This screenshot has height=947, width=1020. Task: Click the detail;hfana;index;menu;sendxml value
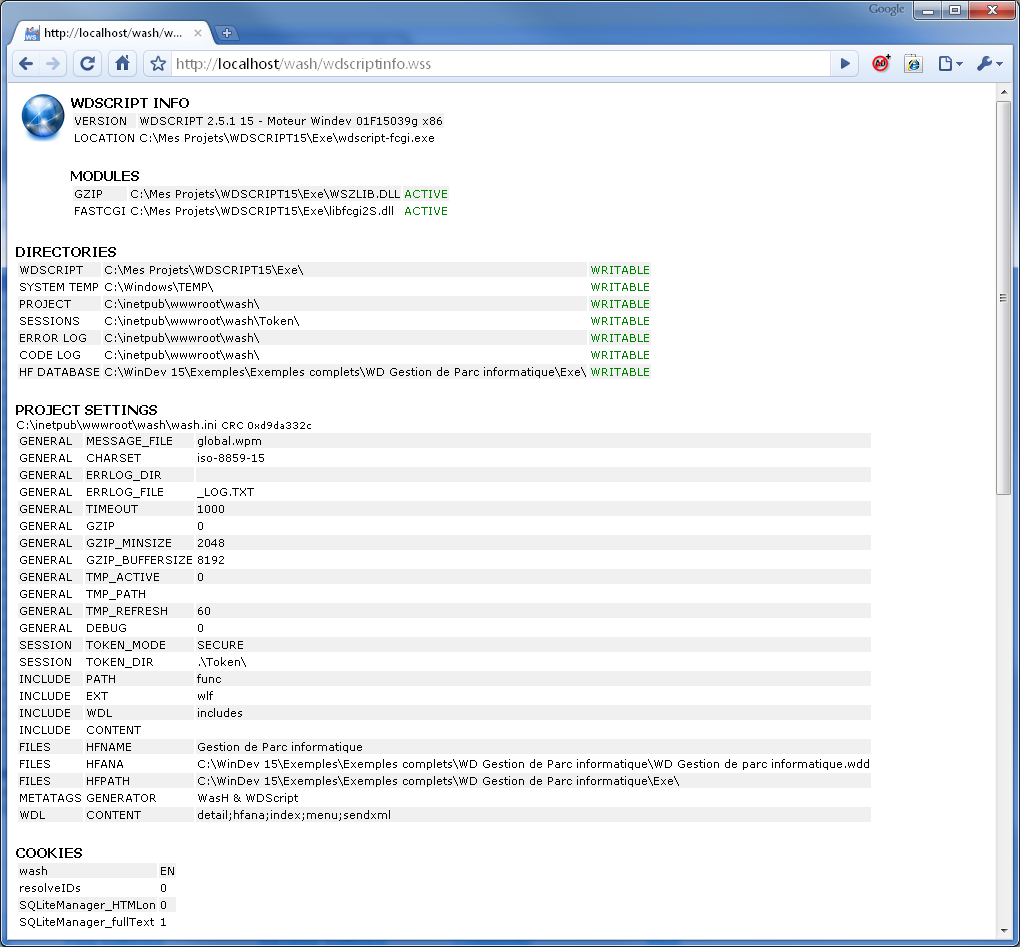[x=294, y=814]
